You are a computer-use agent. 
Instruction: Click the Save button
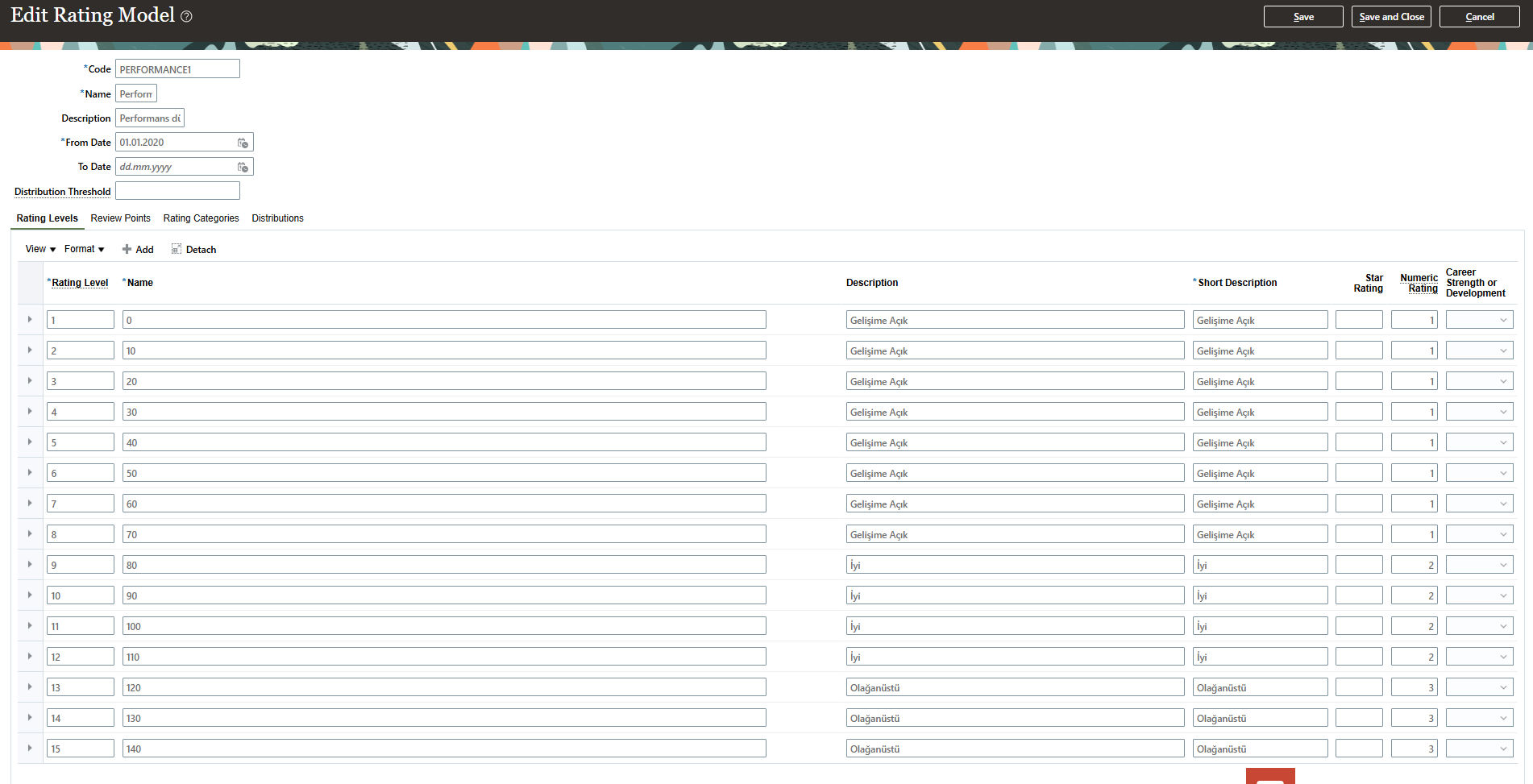point(1303,17)
